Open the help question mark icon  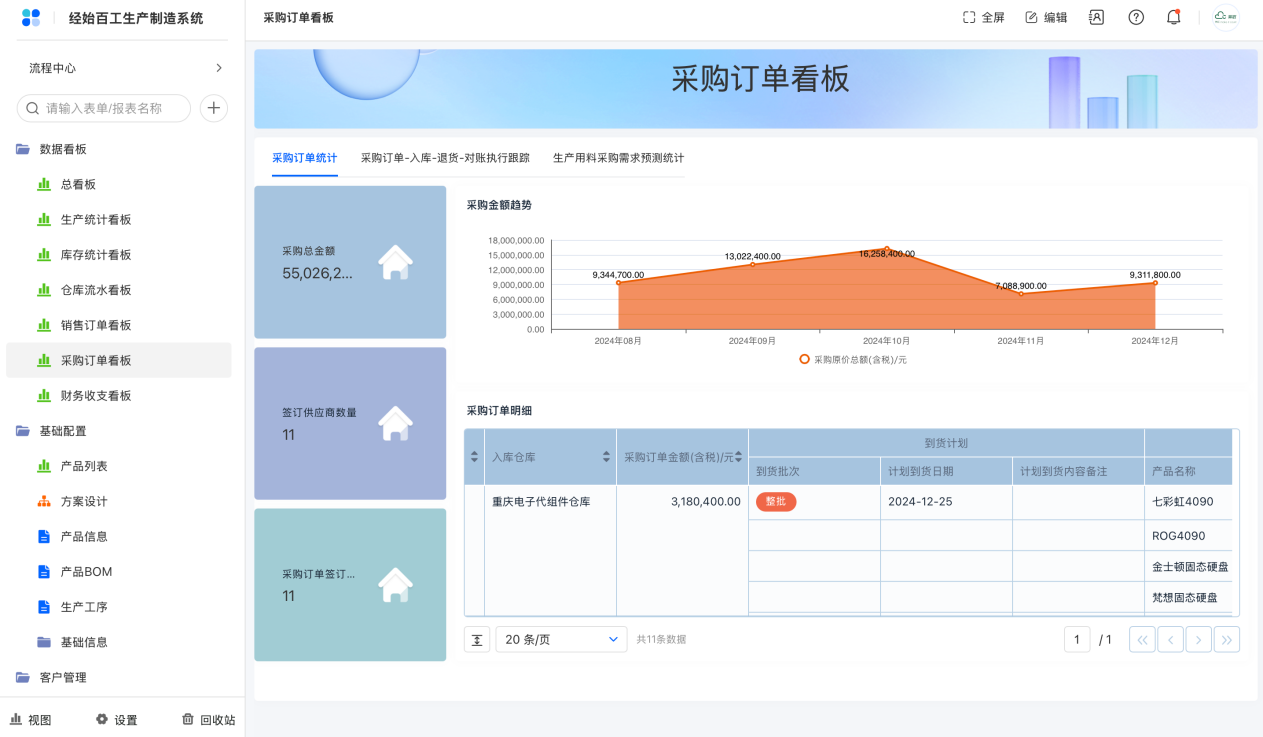(x=1136, y=17)
